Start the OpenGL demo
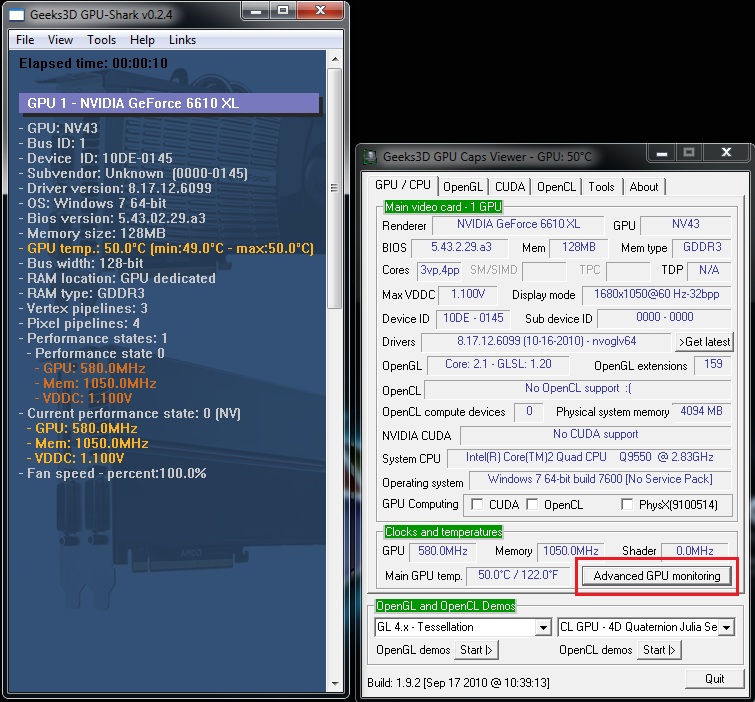Viewport: 755px width, 702px height. [x=476, y=650]
